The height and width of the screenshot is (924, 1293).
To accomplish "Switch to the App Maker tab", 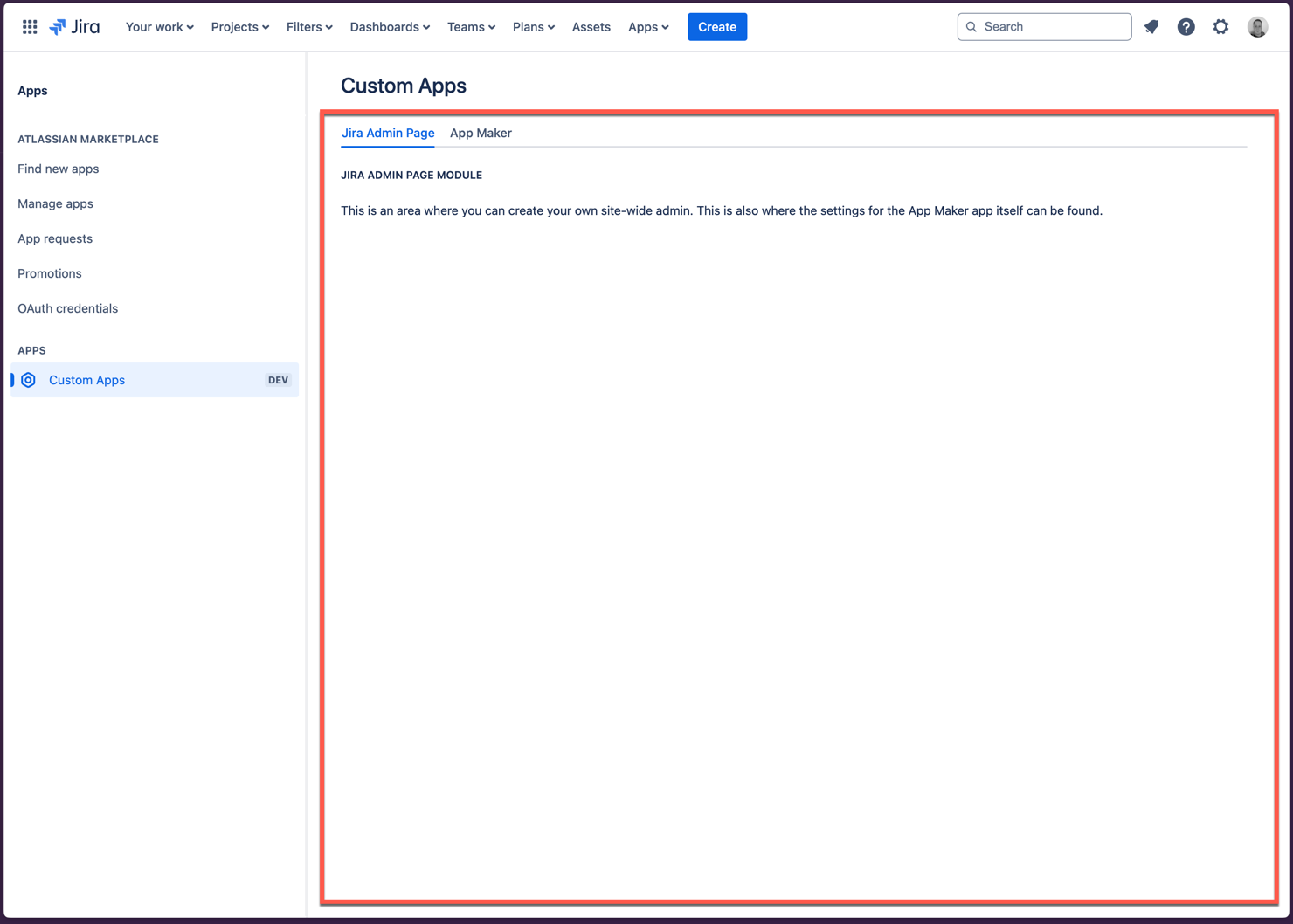I will pyautogui.click(x=481, y=133).
